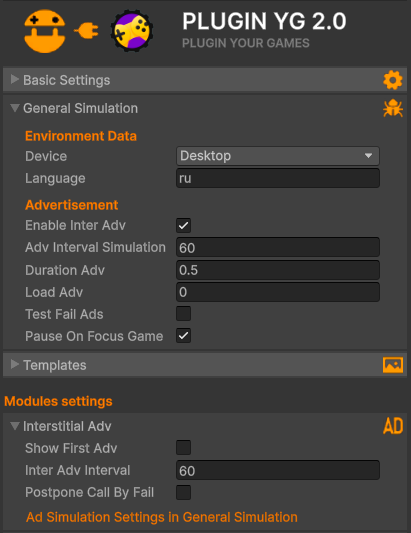
Task: Click the Adv Interval Simulation label
Action: coord(95,247)
